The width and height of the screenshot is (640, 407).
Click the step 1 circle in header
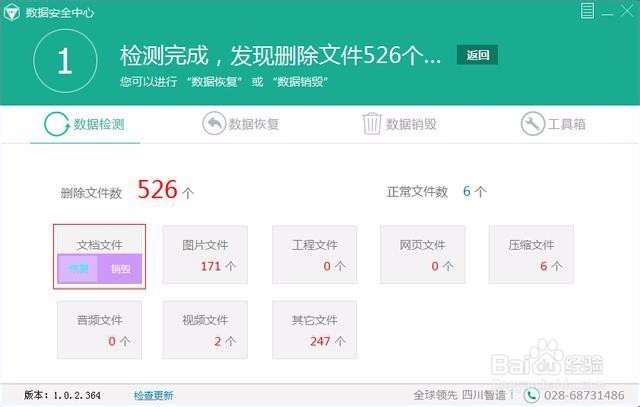65,61
